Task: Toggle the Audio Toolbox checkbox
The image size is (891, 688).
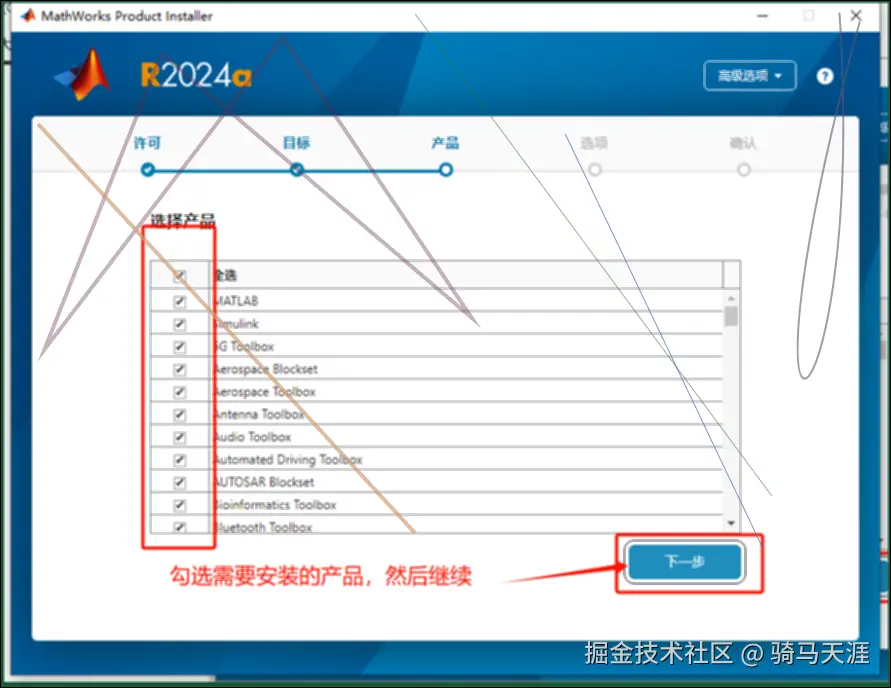Action: (180, 437)
